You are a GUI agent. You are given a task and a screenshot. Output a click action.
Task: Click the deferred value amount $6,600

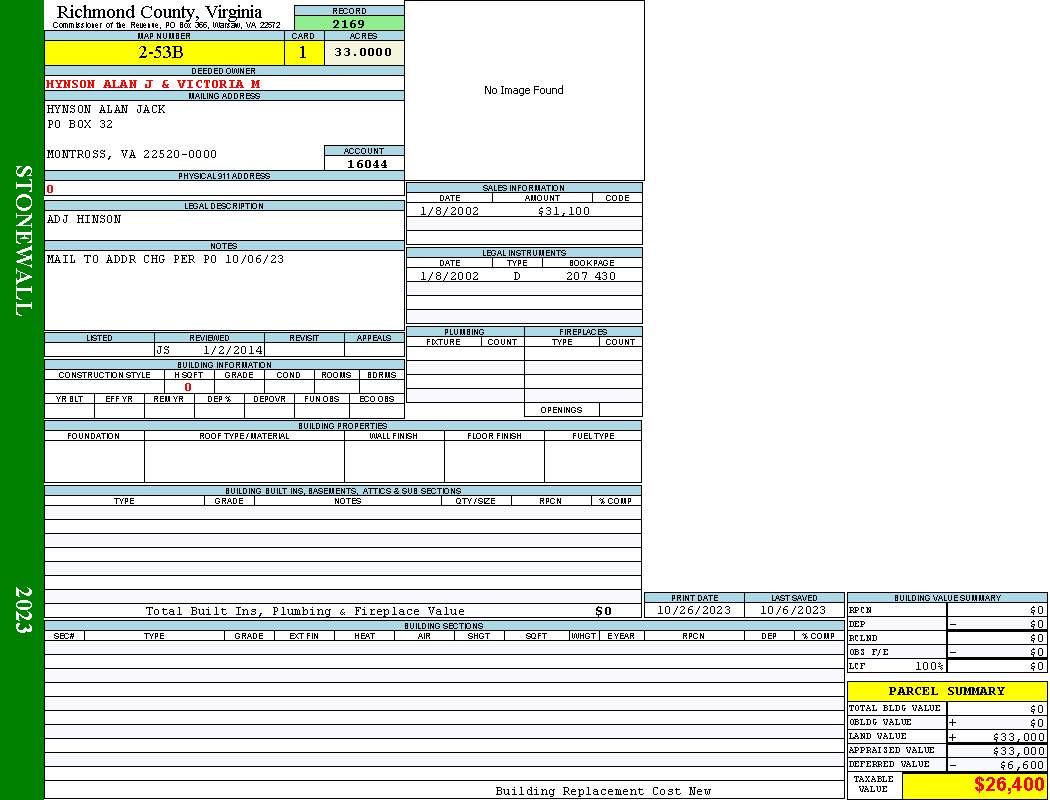coord(1021,765)
